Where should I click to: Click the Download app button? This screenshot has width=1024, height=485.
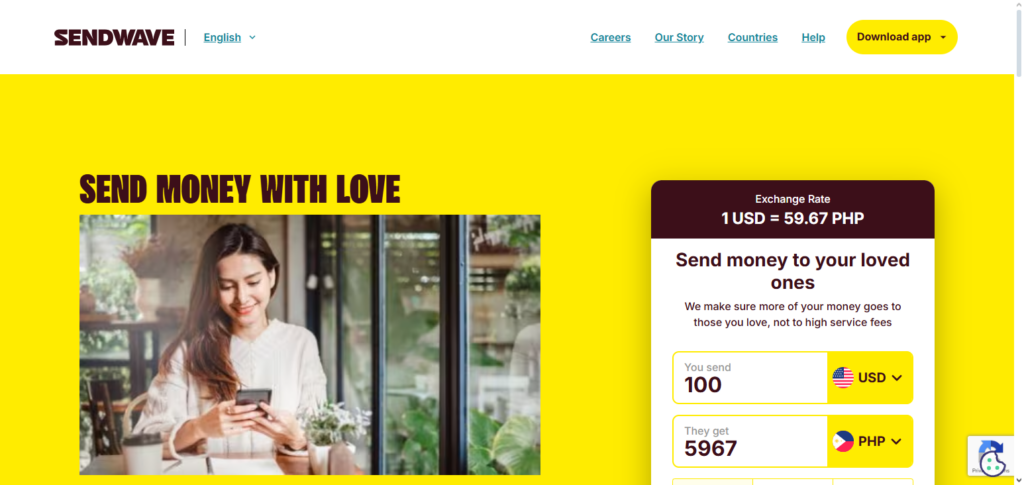tap(902, 37)
